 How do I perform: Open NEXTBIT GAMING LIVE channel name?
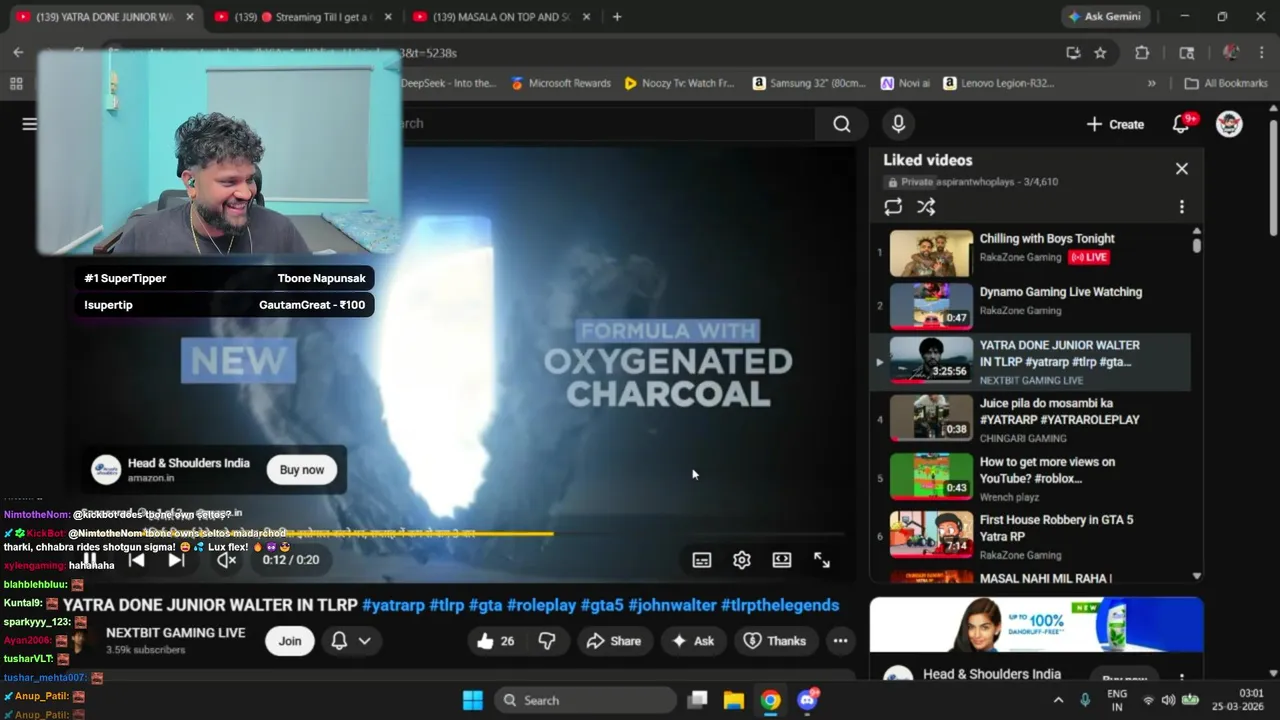[176, 633]
